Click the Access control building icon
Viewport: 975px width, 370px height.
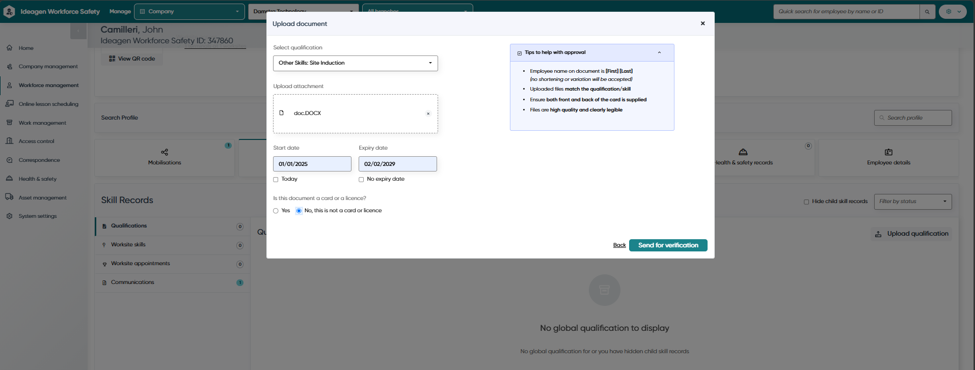coord(9,141)
